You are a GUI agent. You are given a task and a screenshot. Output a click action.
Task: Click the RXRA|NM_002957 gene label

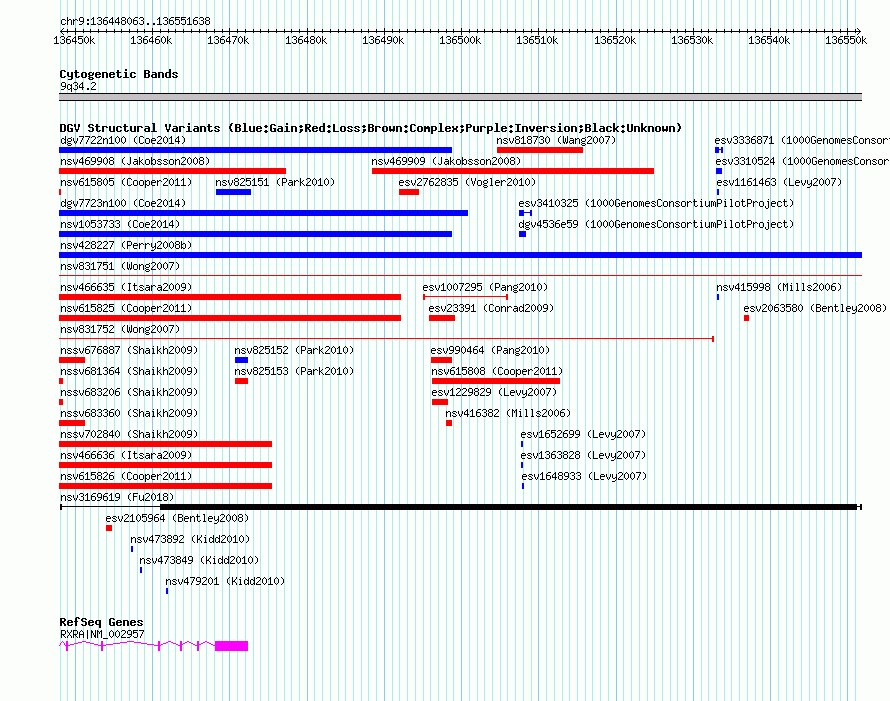click(102, 634)
